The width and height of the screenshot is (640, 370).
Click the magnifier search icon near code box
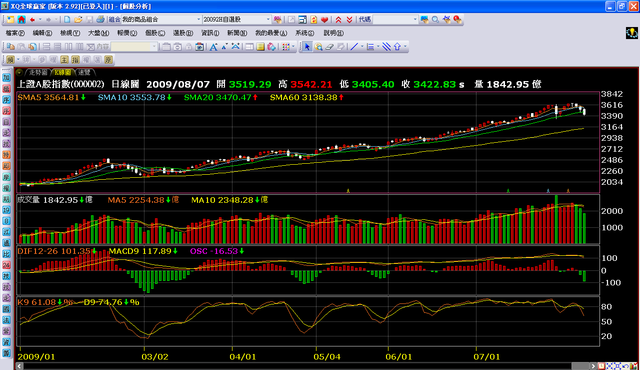[x=436, y=20]
